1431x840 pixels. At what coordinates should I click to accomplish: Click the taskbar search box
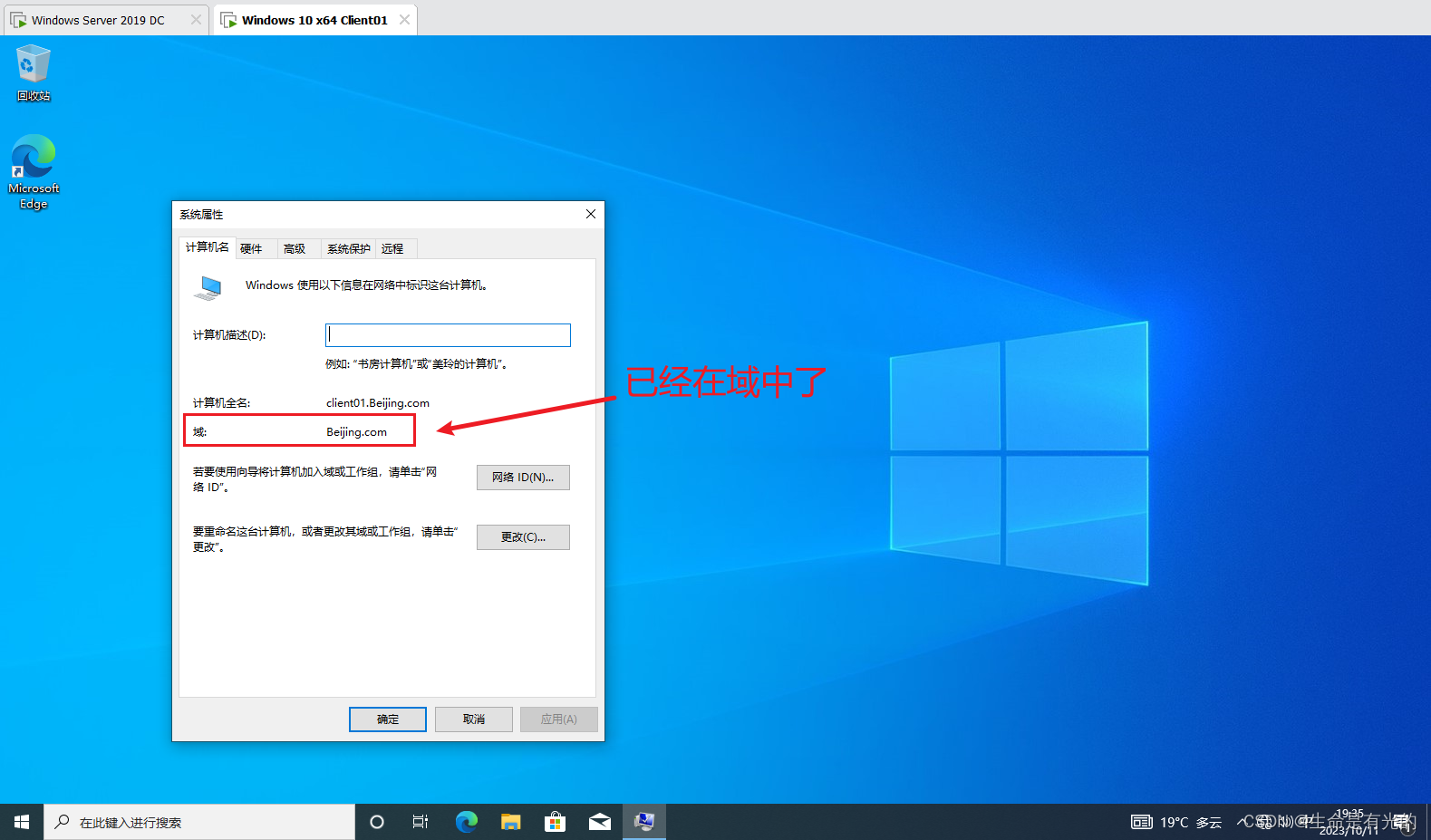click(199, 822)
